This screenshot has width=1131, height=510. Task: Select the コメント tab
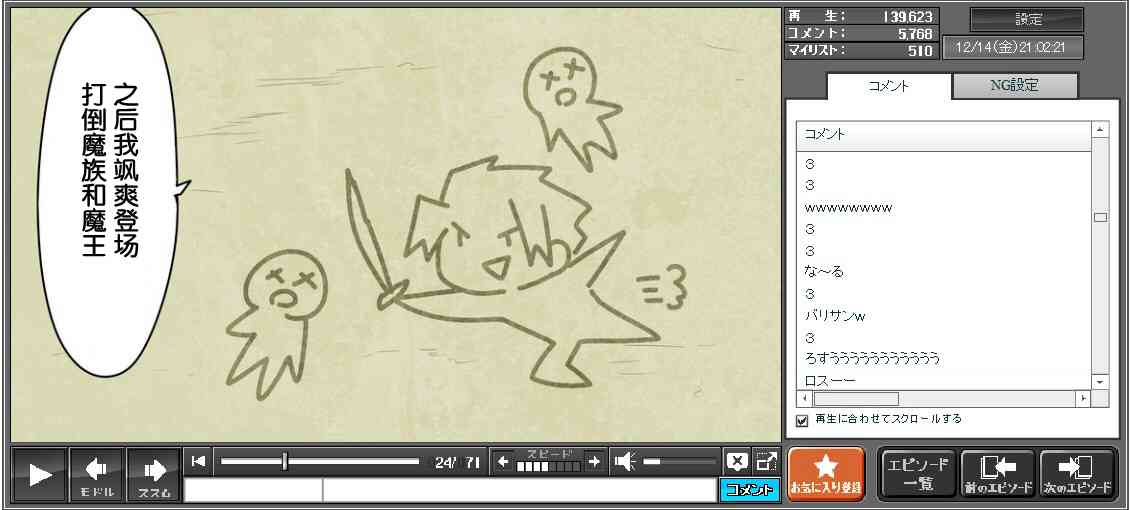(887, 86)
